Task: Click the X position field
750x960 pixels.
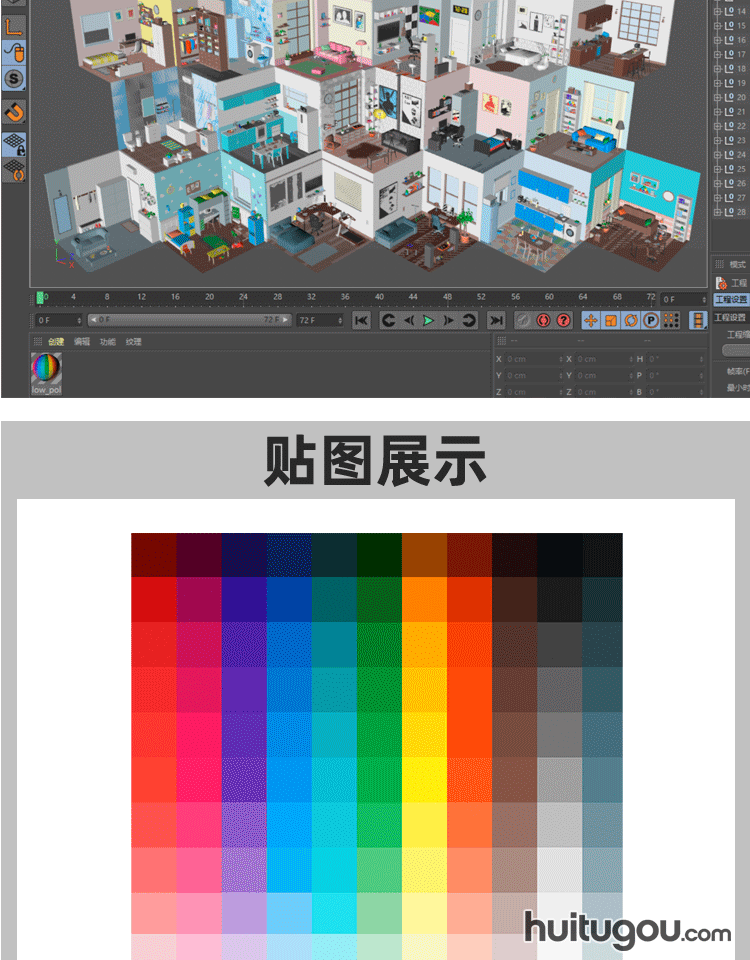Action: pyautogui.click(x=534, y=359)
